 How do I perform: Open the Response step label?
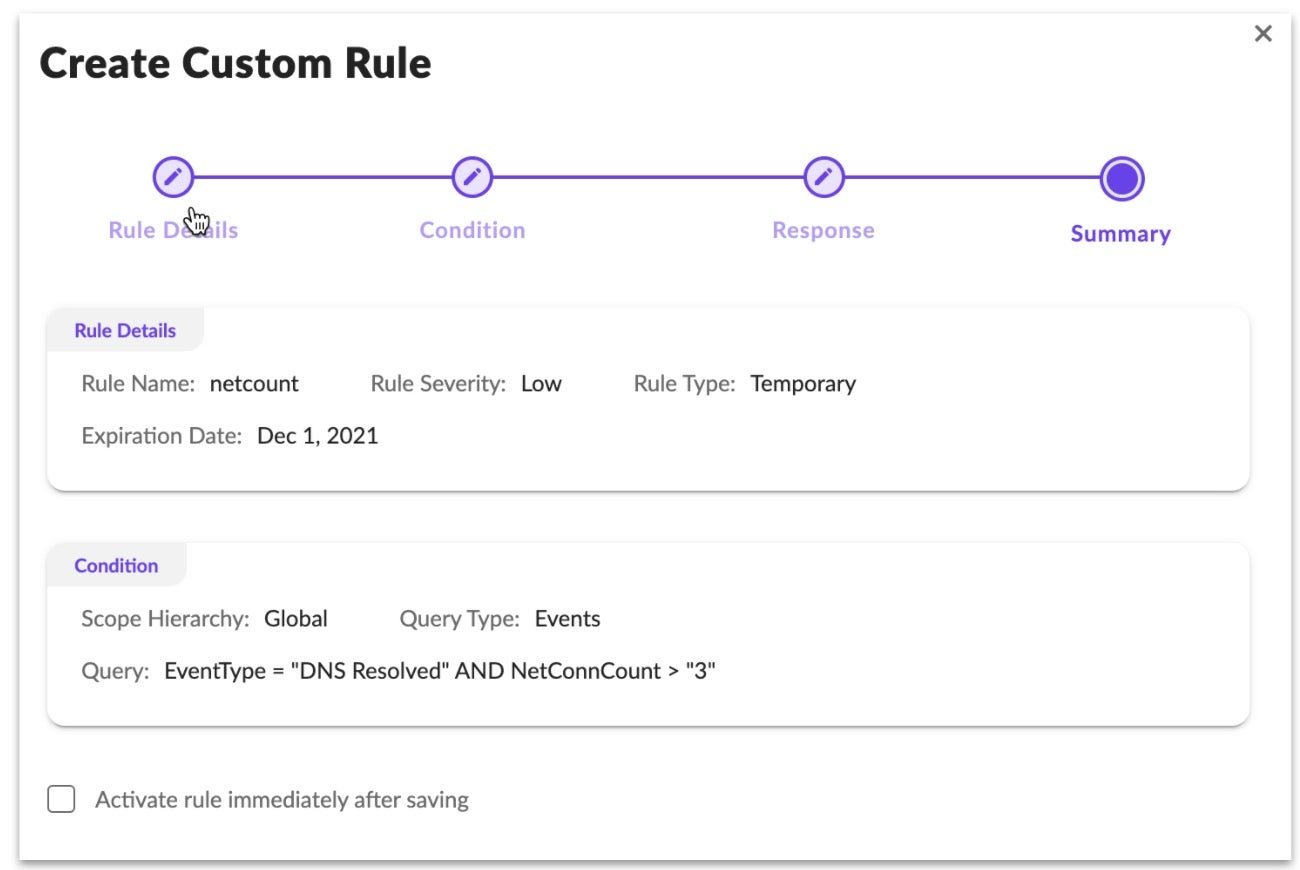point(823,230)
